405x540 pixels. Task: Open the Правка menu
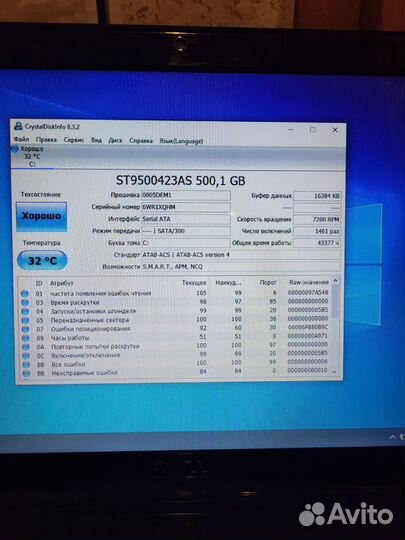[x=46, y=140]
